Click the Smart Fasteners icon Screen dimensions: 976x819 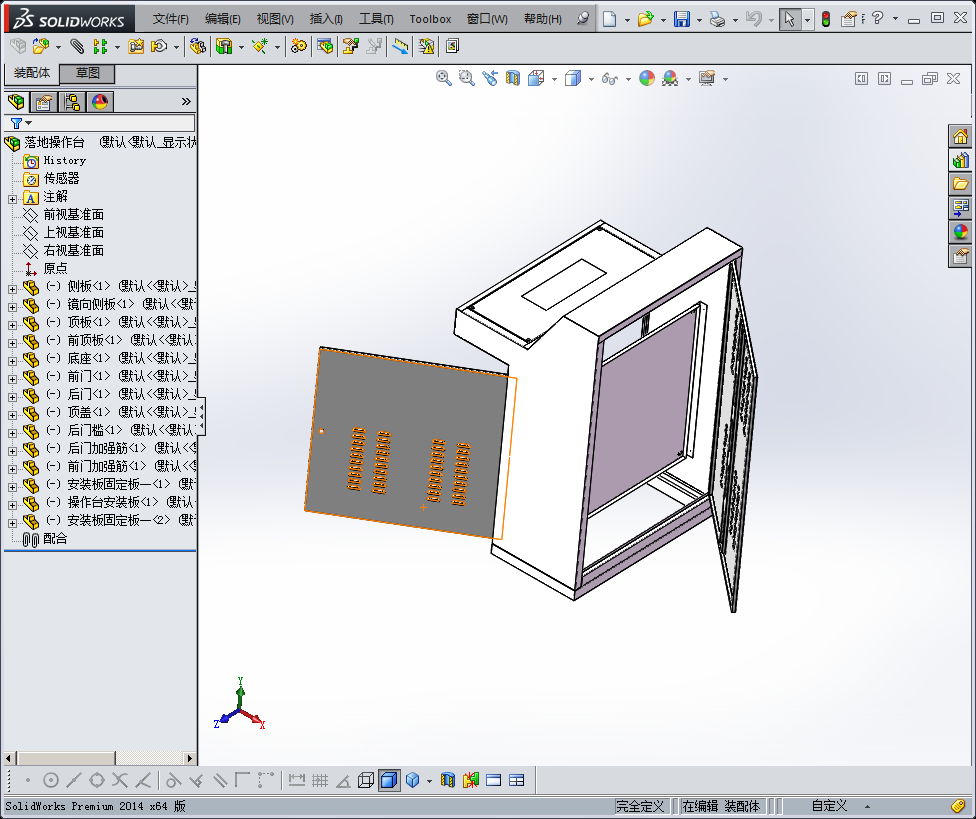[x=136, y=46]
